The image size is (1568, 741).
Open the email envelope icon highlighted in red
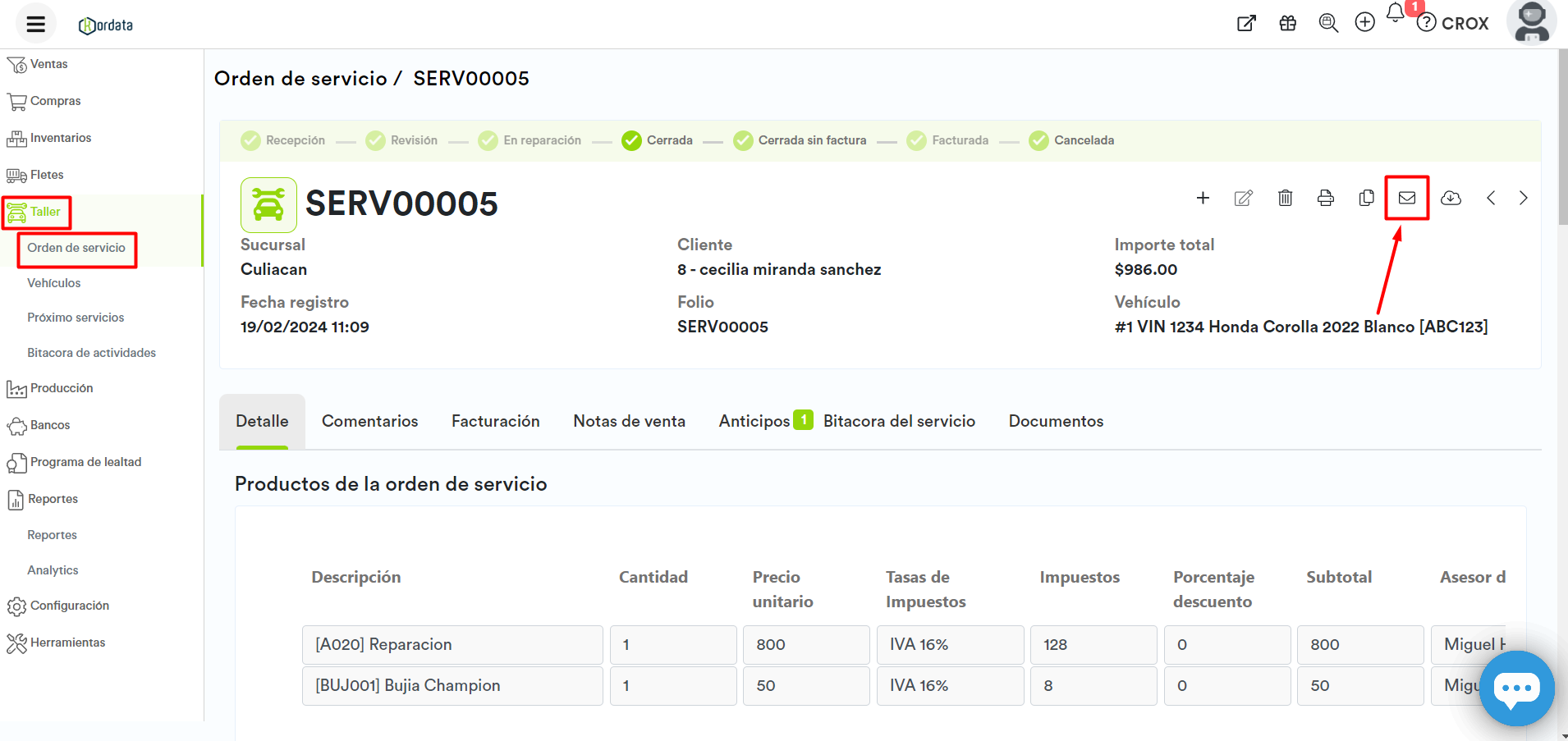tap(1406, 197)
